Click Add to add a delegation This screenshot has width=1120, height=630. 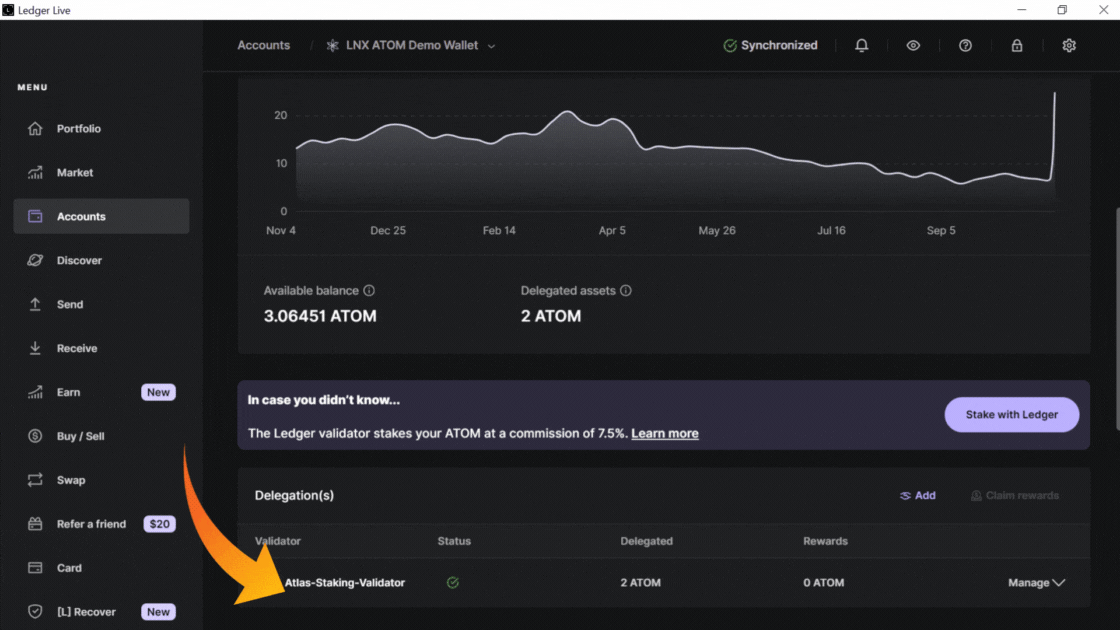pyautogui.click(x=918, y=496)
